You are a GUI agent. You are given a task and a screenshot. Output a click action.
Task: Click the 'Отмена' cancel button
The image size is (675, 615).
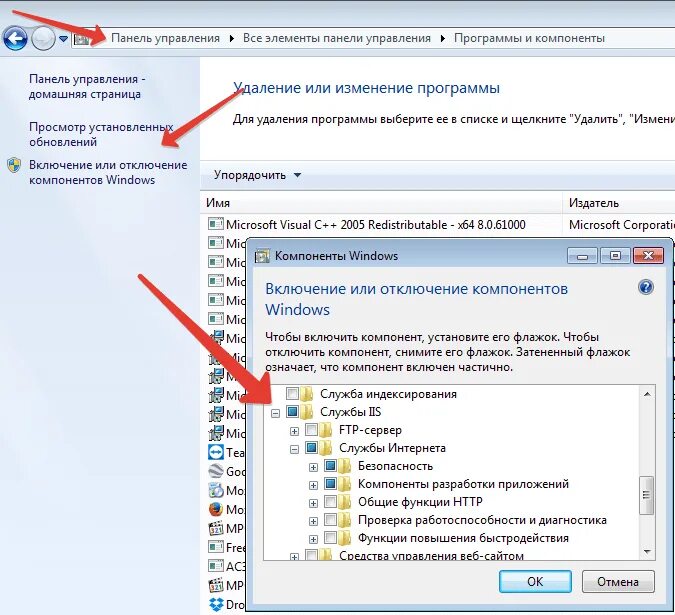pyautogui.click(x=618, y=581)
